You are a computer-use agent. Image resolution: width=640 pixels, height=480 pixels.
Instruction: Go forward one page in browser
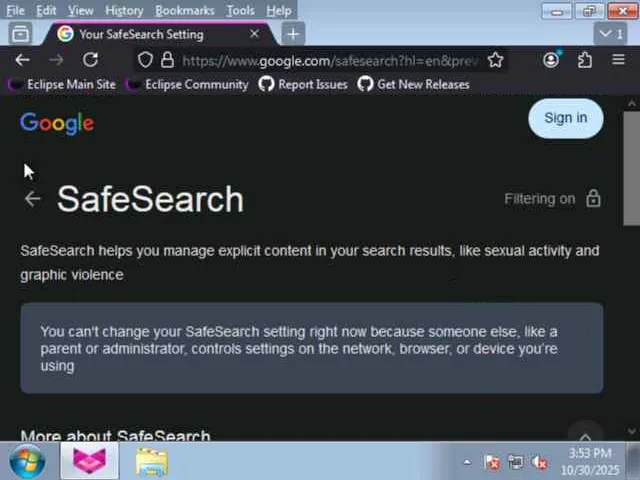pos(56,60)
